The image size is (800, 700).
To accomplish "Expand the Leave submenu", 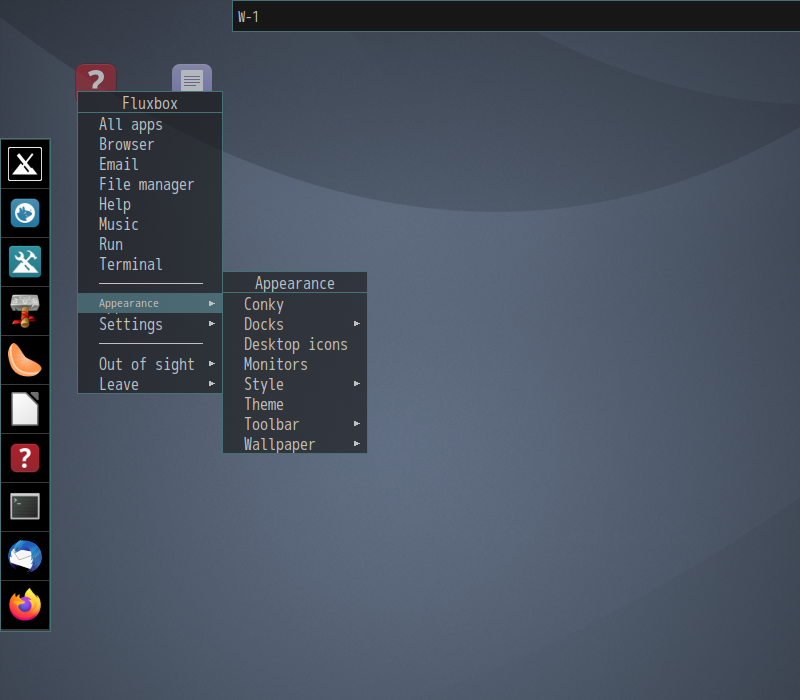I will click(150, 384).
